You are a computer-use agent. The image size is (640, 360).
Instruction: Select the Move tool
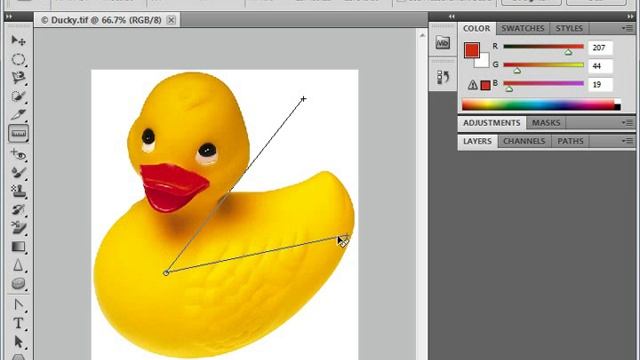click(x=18, y=40)
